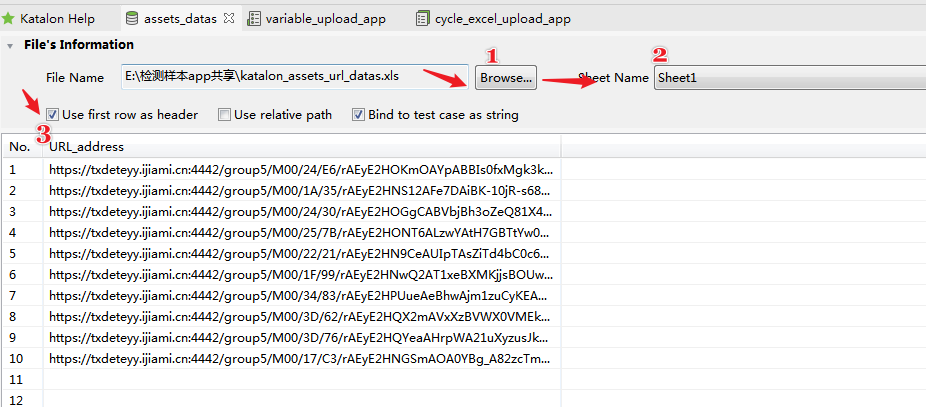Click the URL_address column header

point(302,146)
